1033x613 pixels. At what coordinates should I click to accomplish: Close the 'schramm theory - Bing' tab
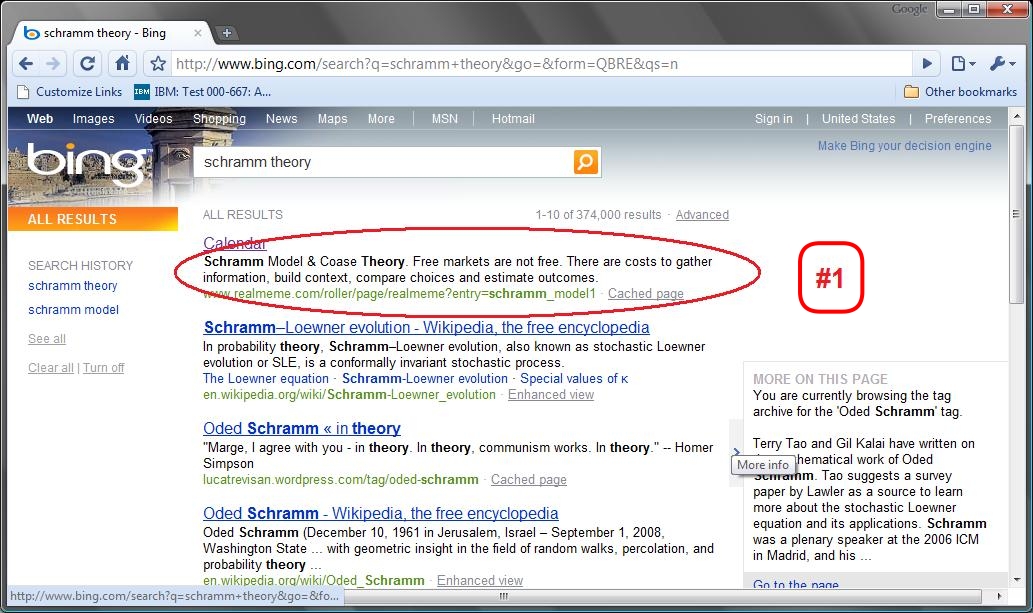coord(198,33)
